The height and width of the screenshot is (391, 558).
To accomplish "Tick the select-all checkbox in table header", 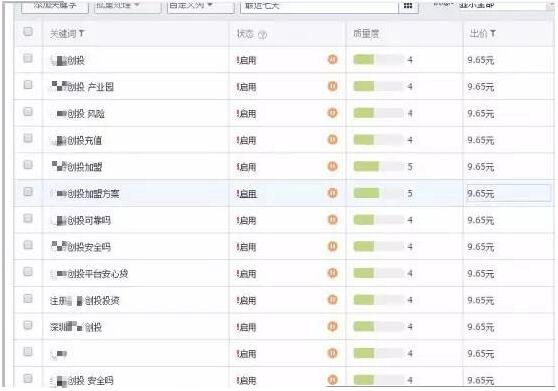I will coord(28,31).
